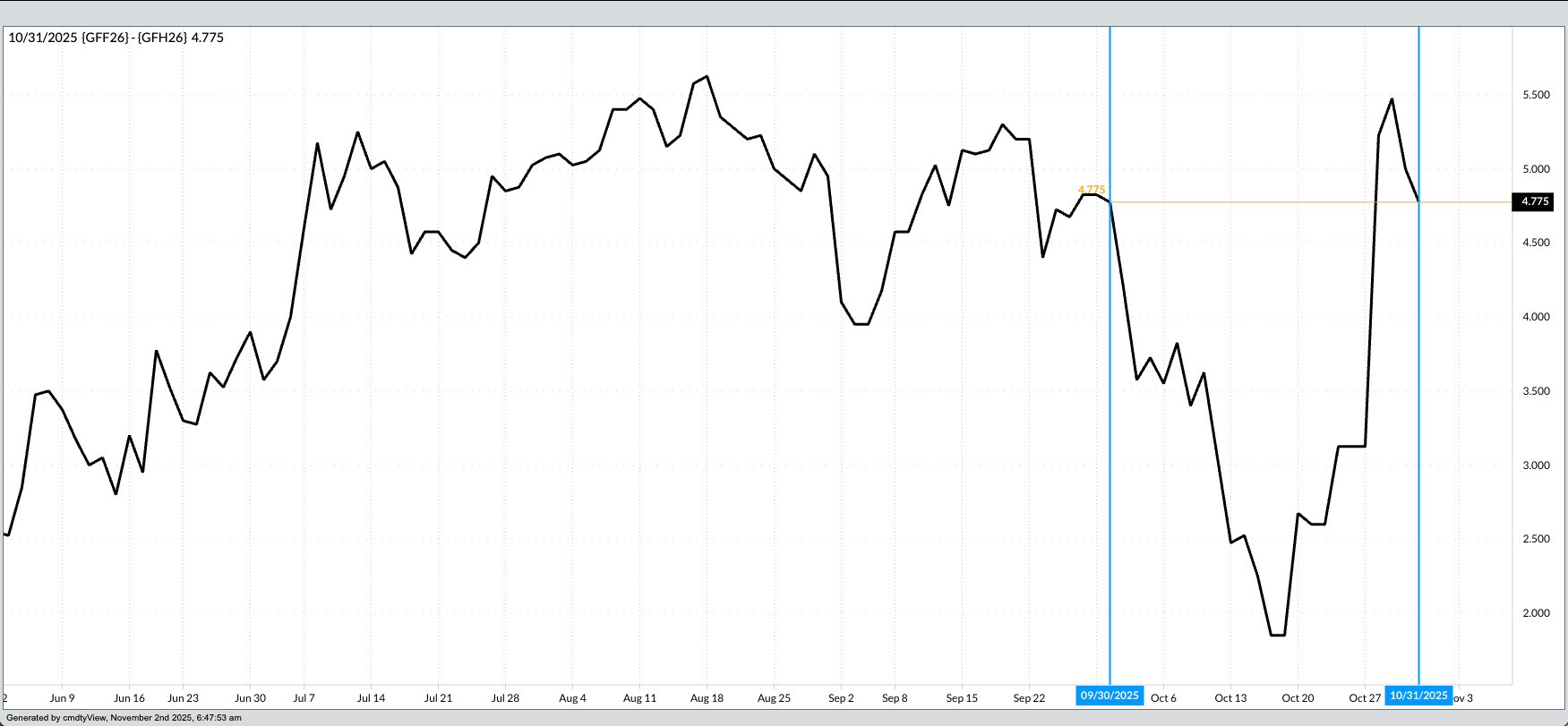
Task: Select the black 4.775 price tag
Action: 1535,201
